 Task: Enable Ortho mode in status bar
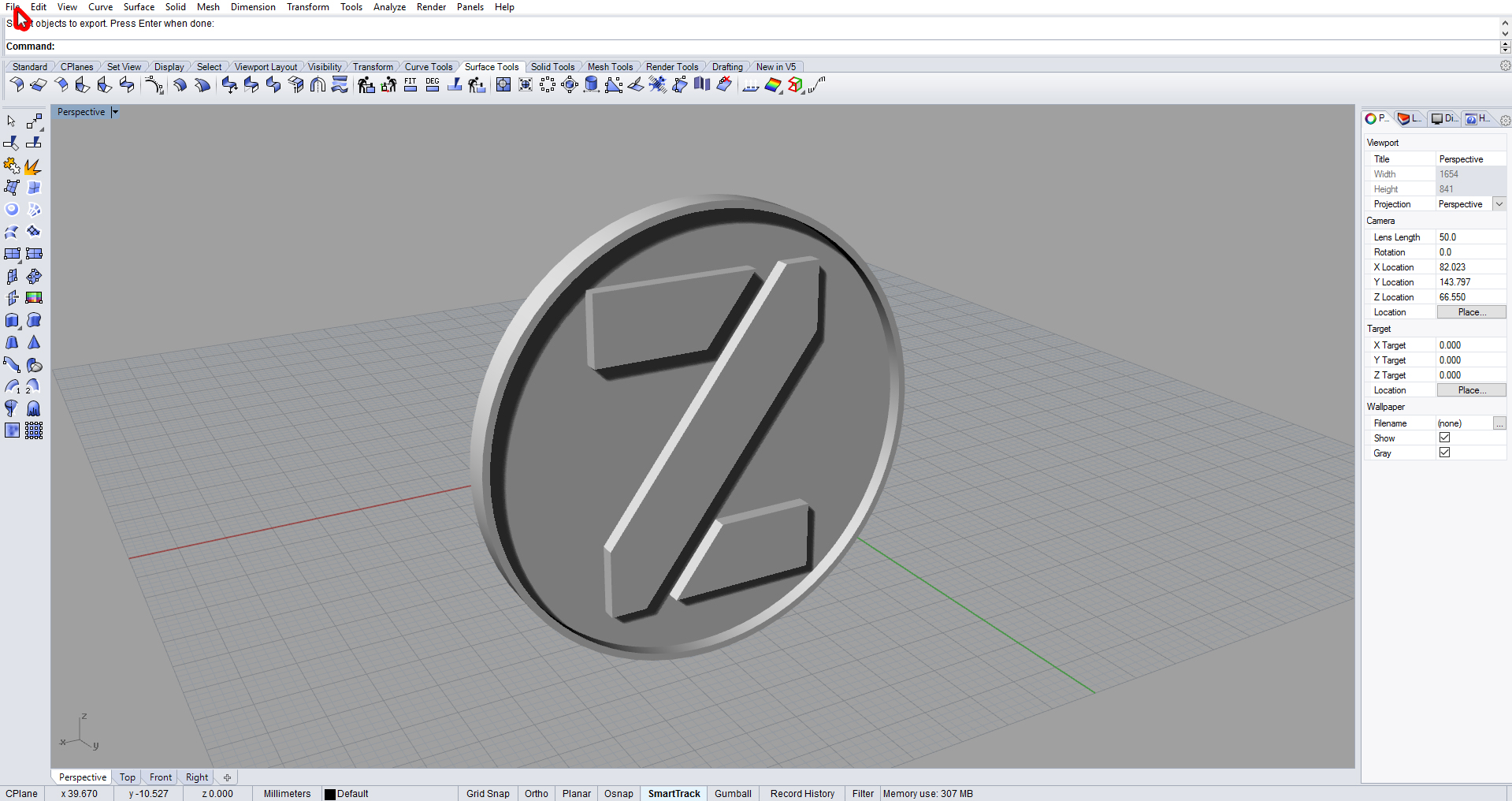[537, 794]
